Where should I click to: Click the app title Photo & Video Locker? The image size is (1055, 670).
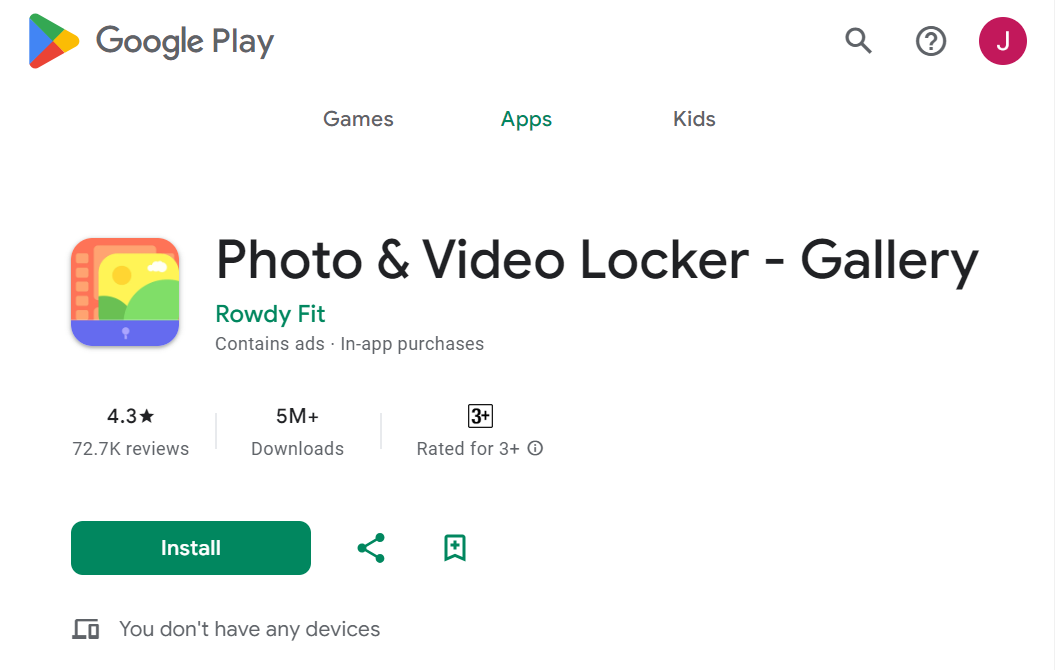(597, 261)
